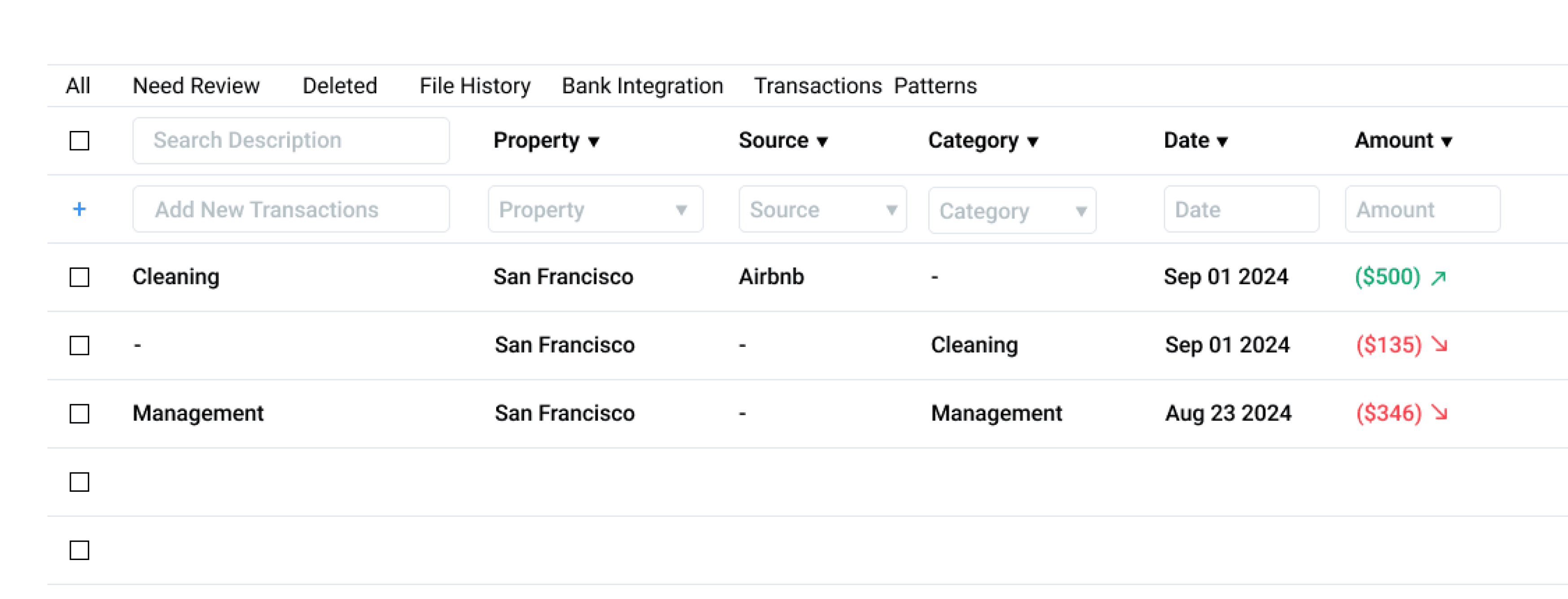Focus the Search Description field
1568x599 pixels.
291,140
